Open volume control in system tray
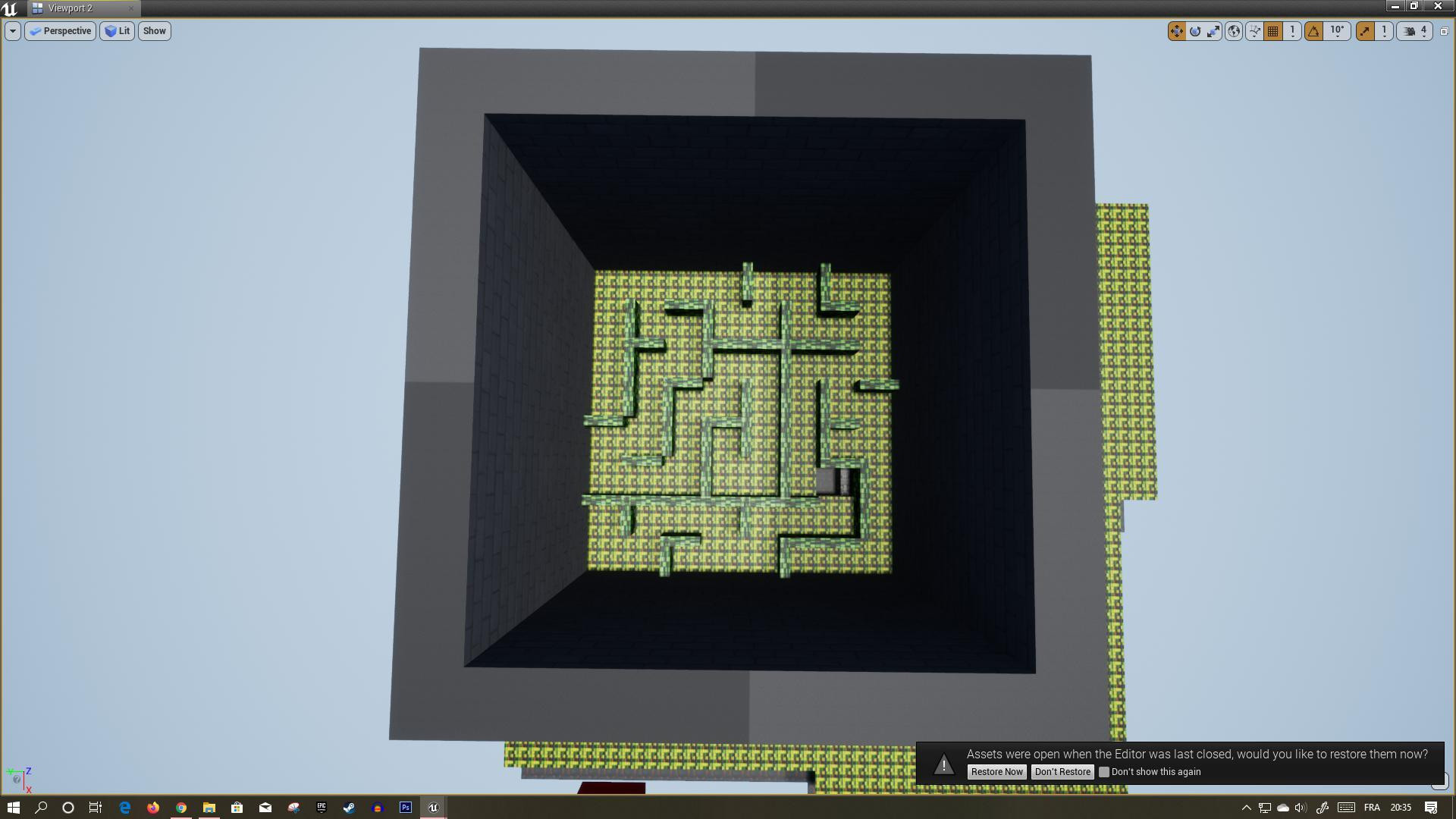 click(1301, 808)
